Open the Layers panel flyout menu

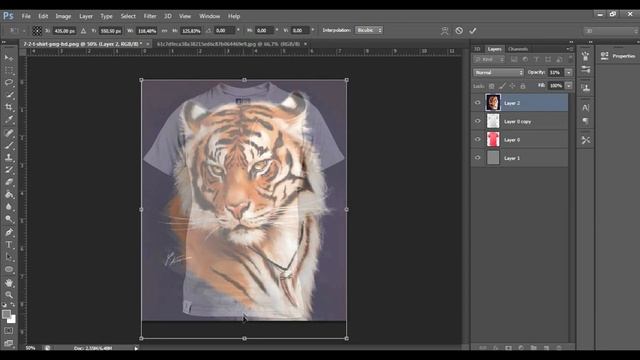pyautogui.click(x=569, y=49)
